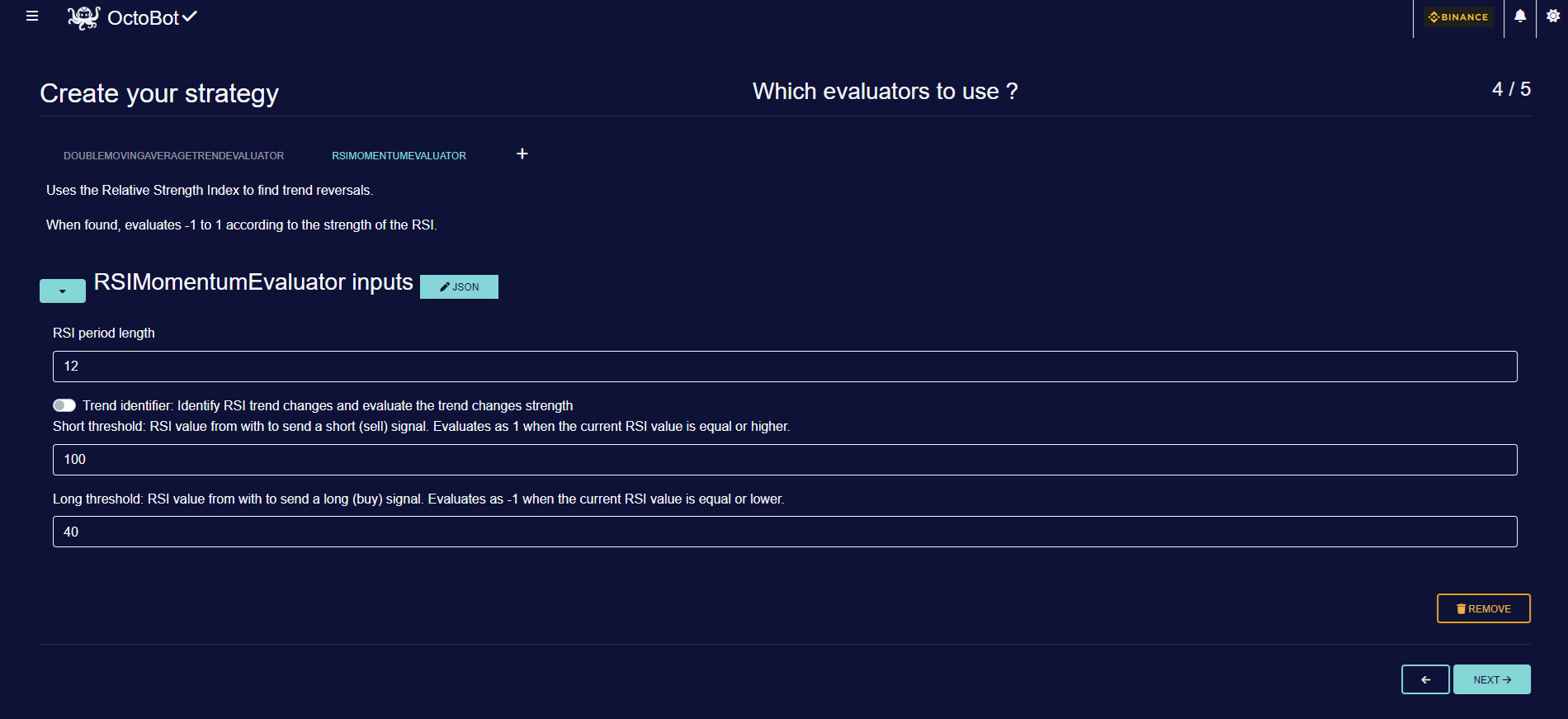Click the Short threshold input field
This screenshot has height=719, width=1568.
[785, 460]
